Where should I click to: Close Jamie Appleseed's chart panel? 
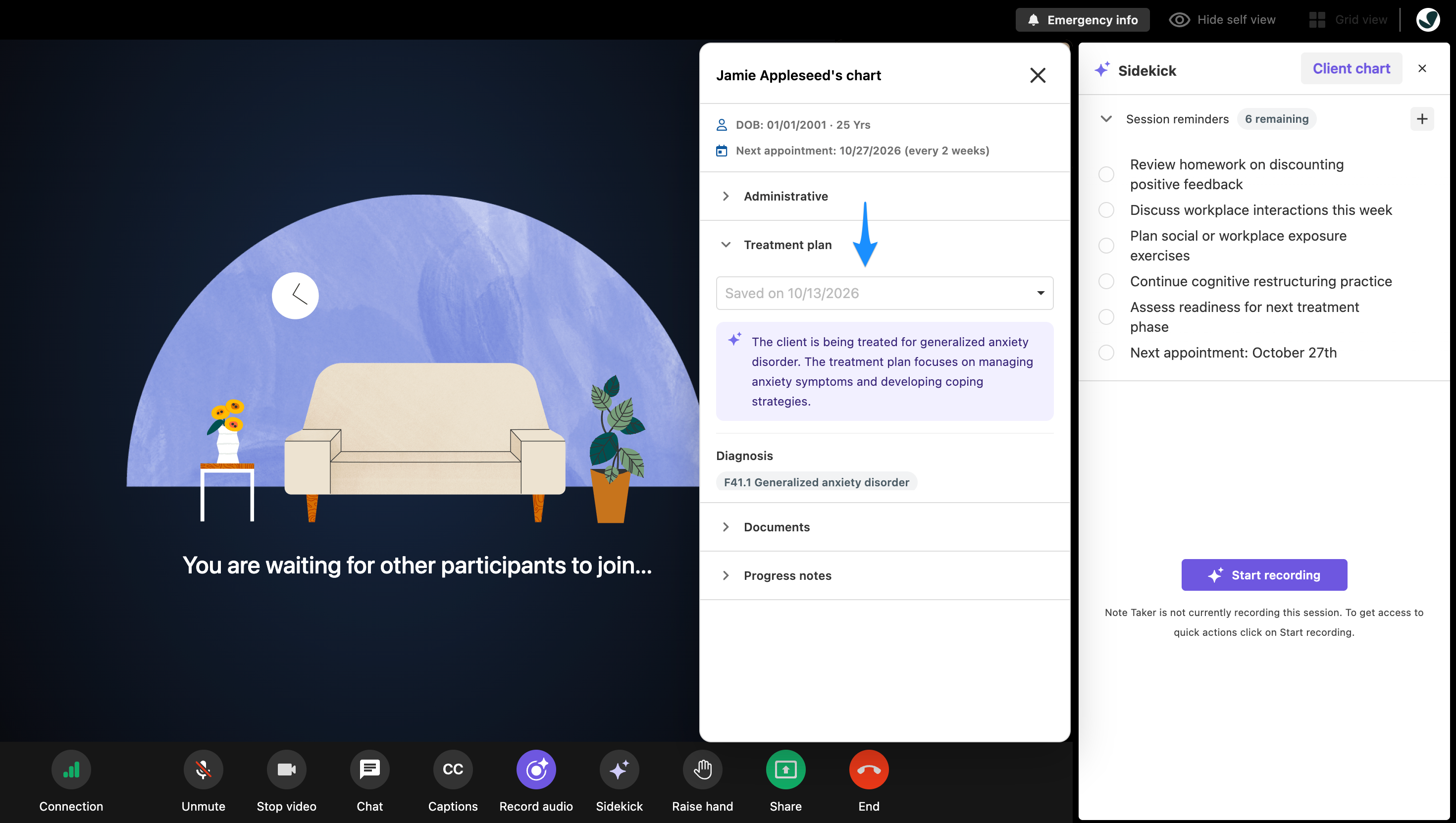(1038, 75)
